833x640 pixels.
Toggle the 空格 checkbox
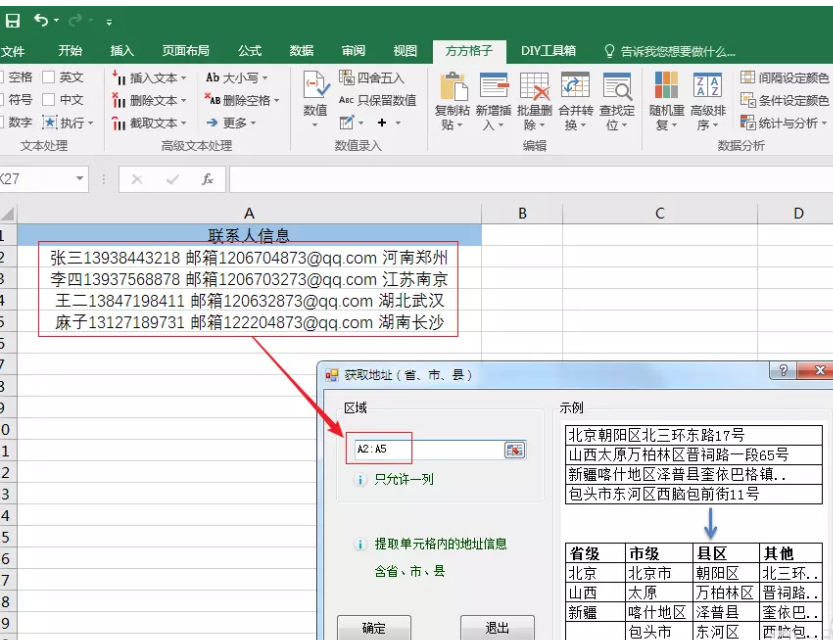[2, 78]
